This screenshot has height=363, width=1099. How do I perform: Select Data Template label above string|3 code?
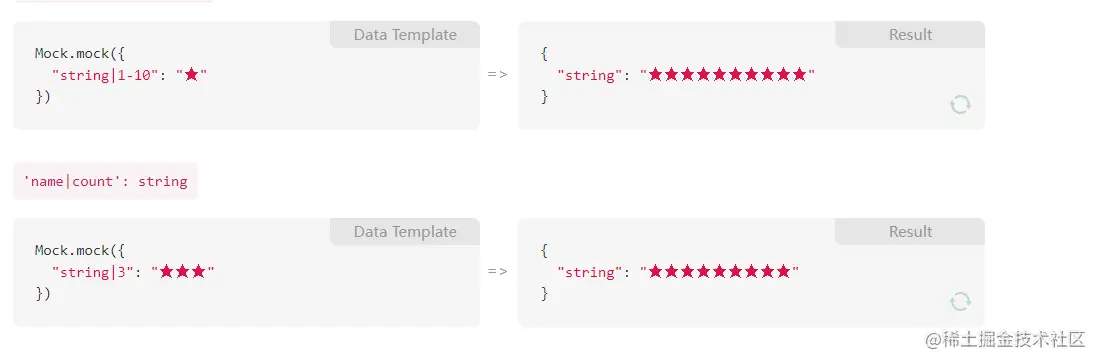pyautogui.click(x=405, y=232)
